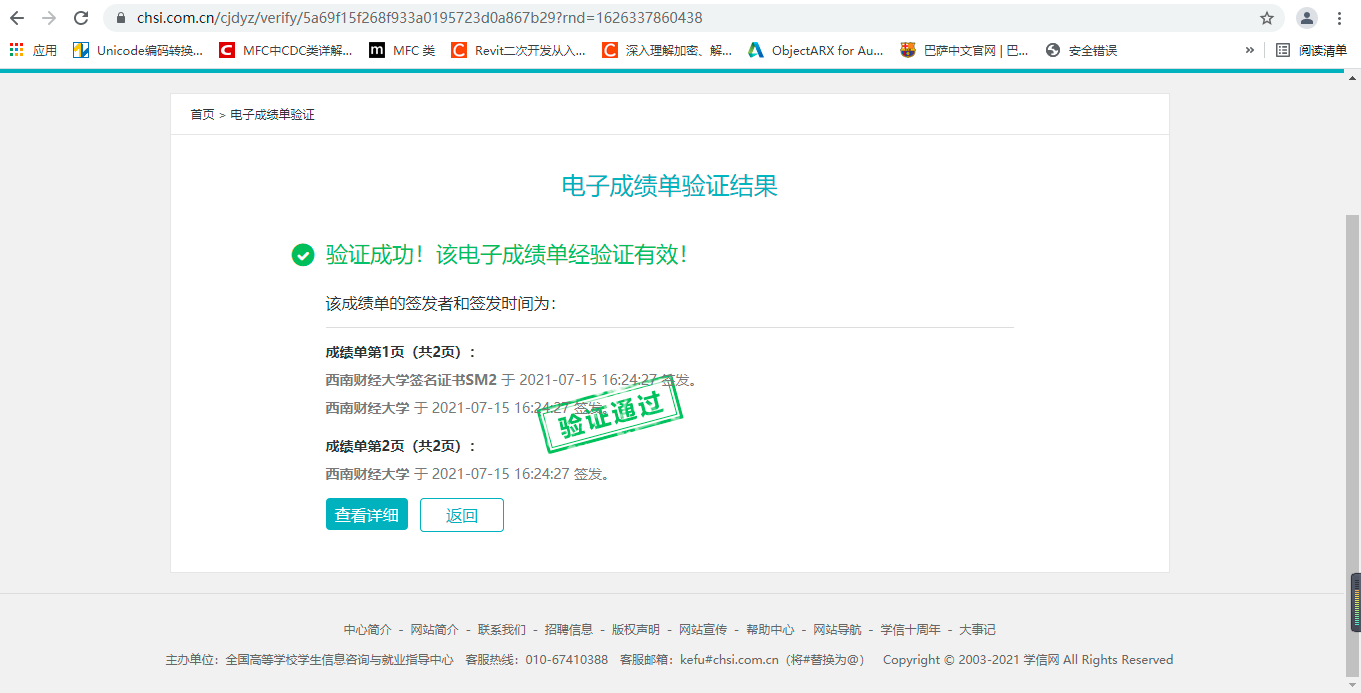Open Revit二次开发从入 bookmark
Viewport: 1361px width, 693px height.
tap(519, 50)
